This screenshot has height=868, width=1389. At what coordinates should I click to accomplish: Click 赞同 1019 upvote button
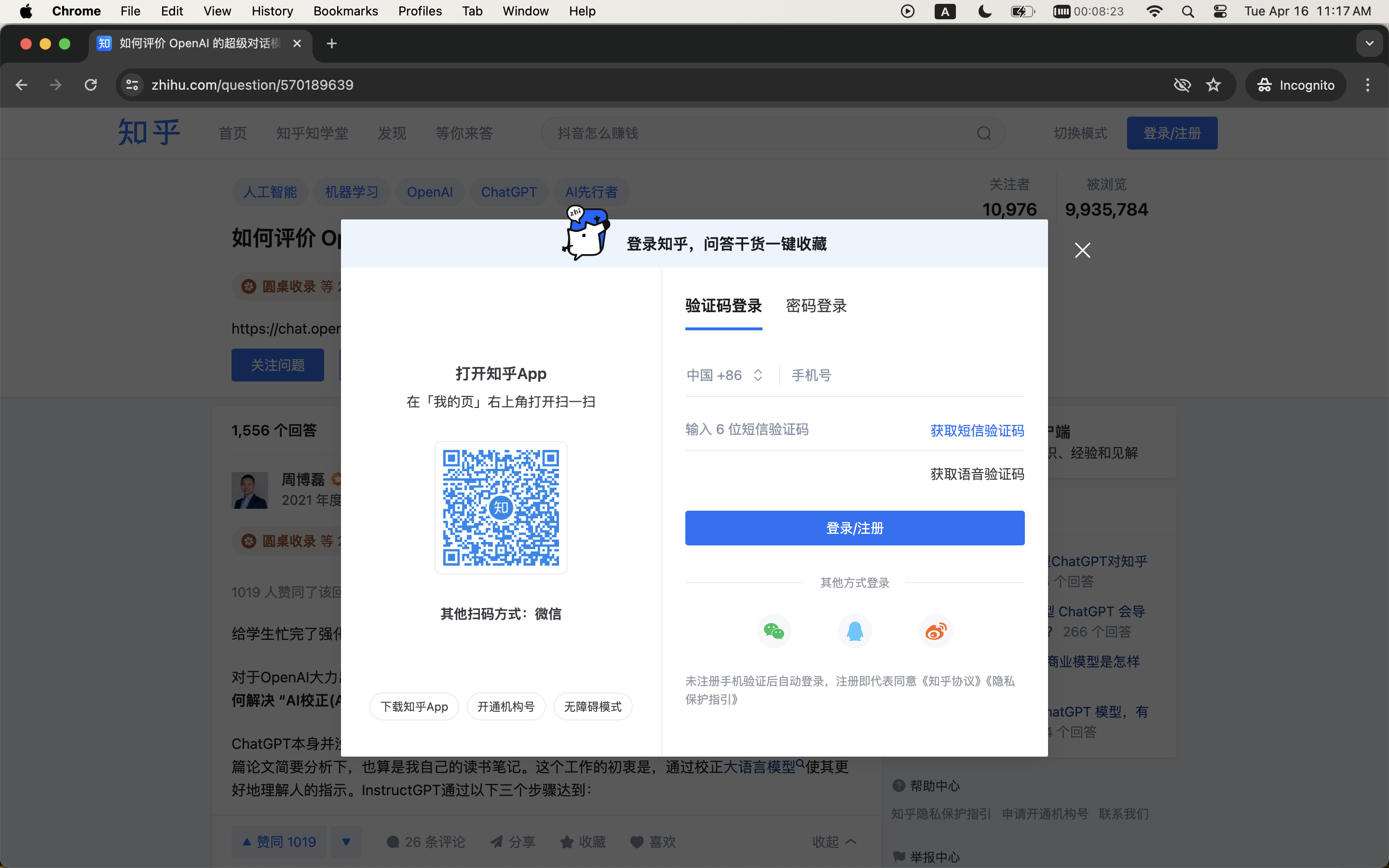click(x=279, y=841)
